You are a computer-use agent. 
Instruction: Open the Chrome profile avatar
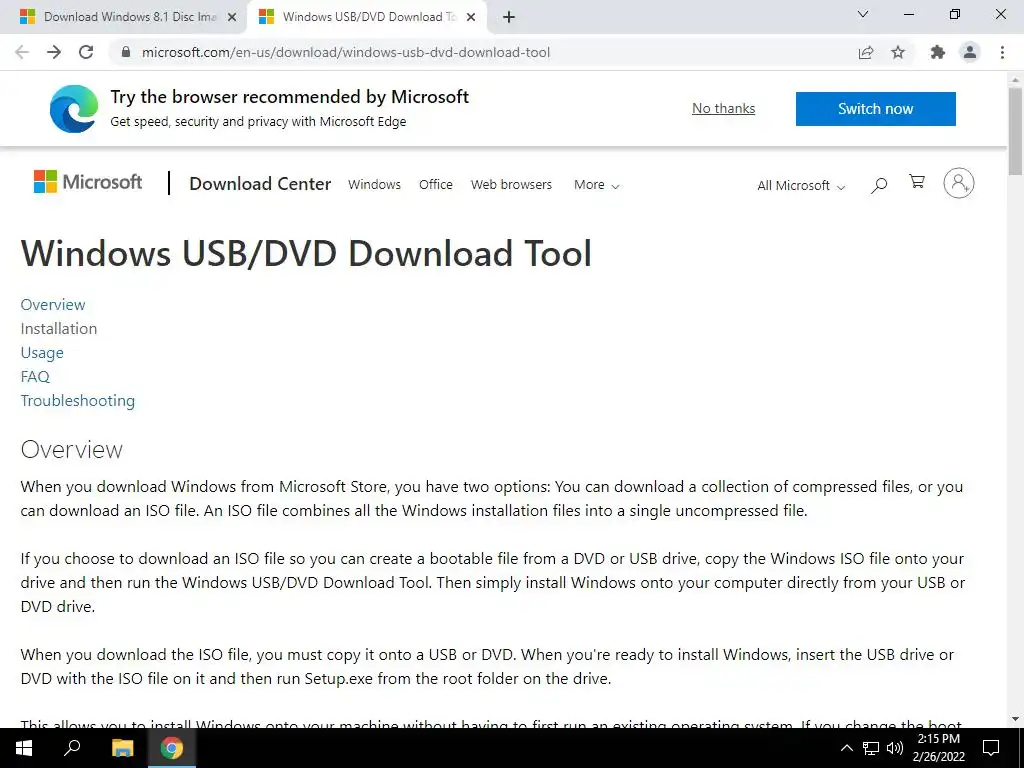pyautogui.click(x=970, y=52)
